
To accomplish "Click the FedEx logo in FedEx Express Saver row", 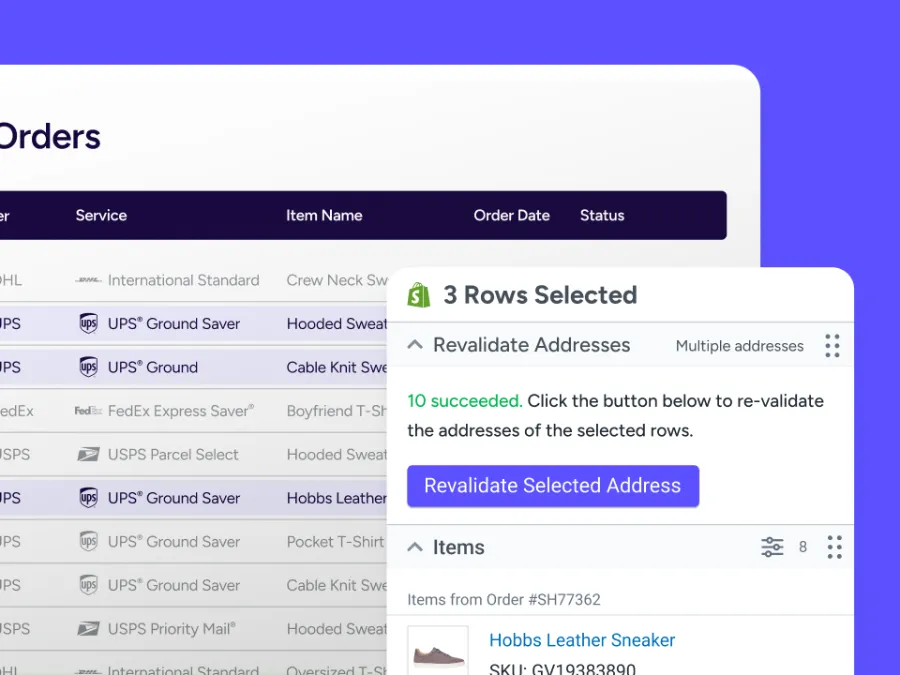I will pyautogui.click(x=88, y=411).
